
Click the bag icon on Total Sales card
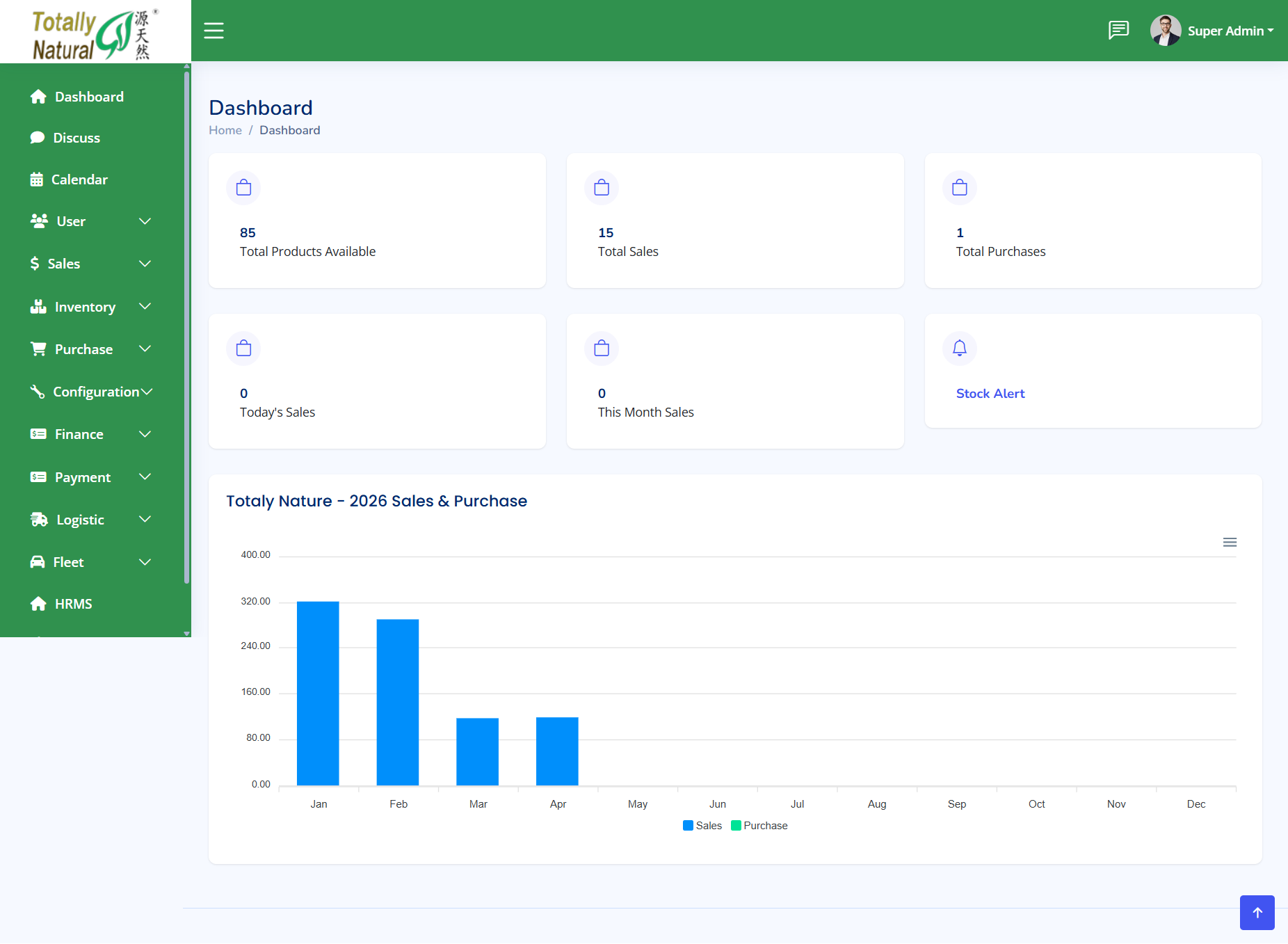[x=602, y=188]
